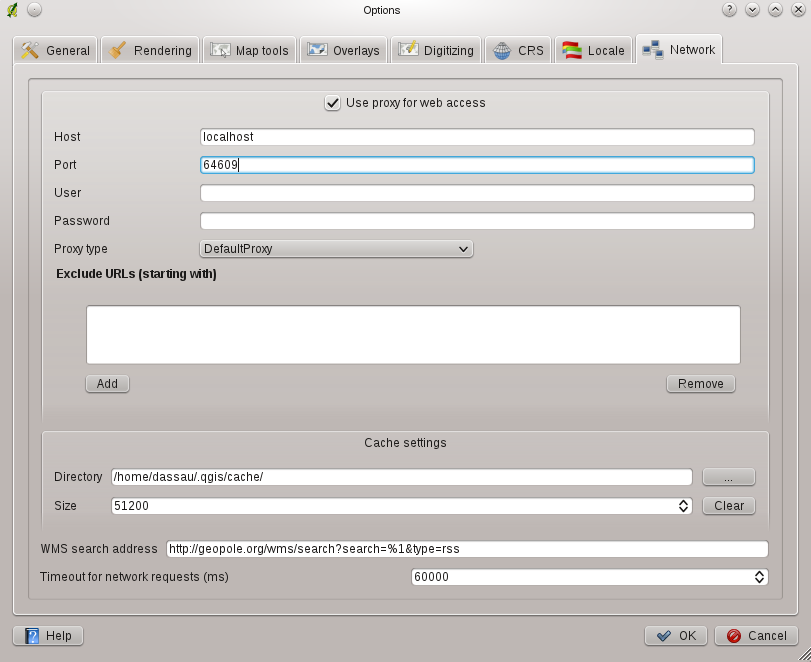Click the empty Password field
This screenshot has width=811, height=662.
tap(477, 221)
